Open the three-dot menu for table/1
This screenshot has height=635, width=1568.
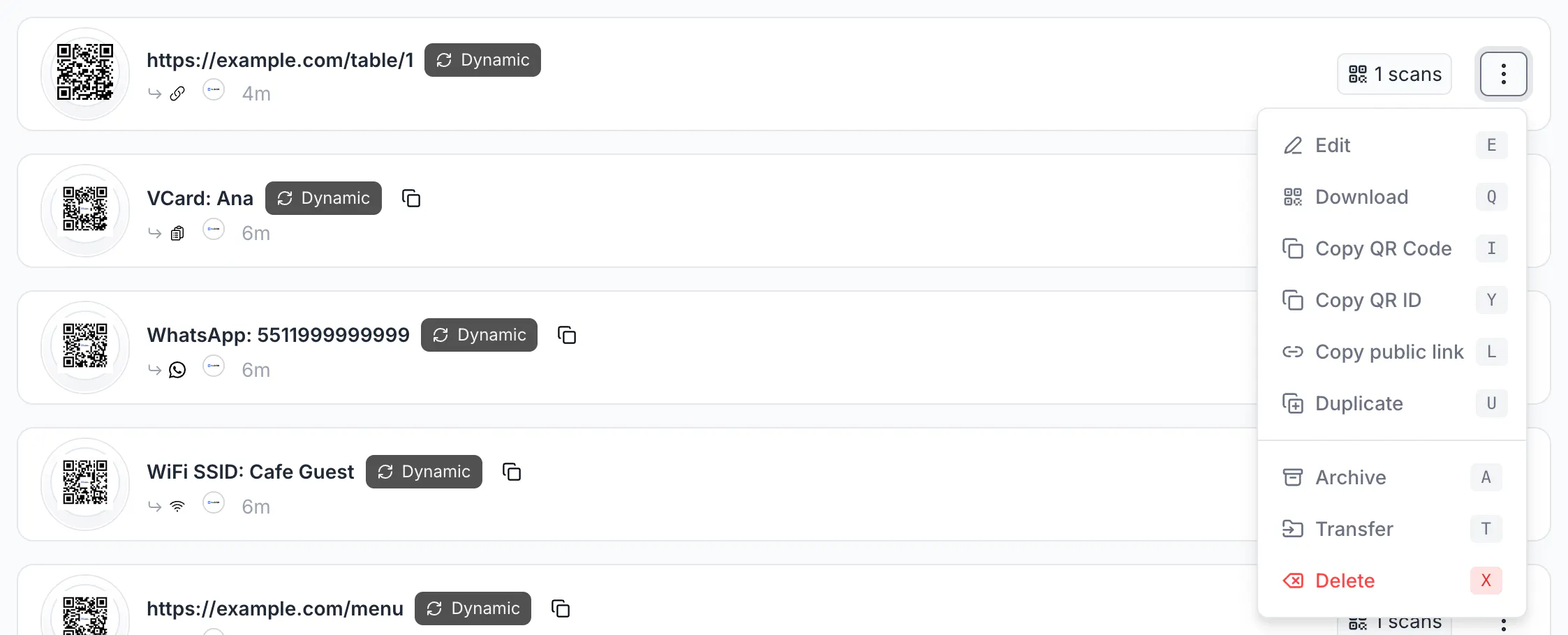pyautogui.click(x=1503, y=74)
